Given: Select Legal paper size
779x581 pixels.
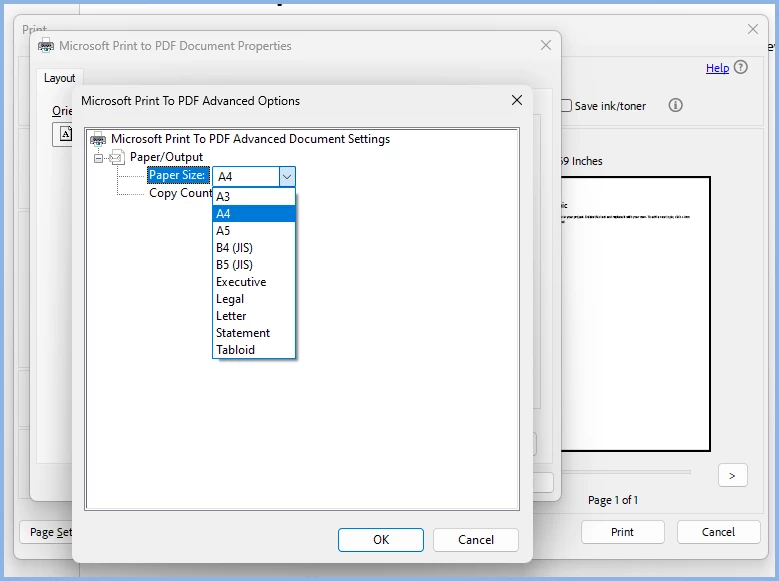Looking at the screenshot, I should 254,299.
